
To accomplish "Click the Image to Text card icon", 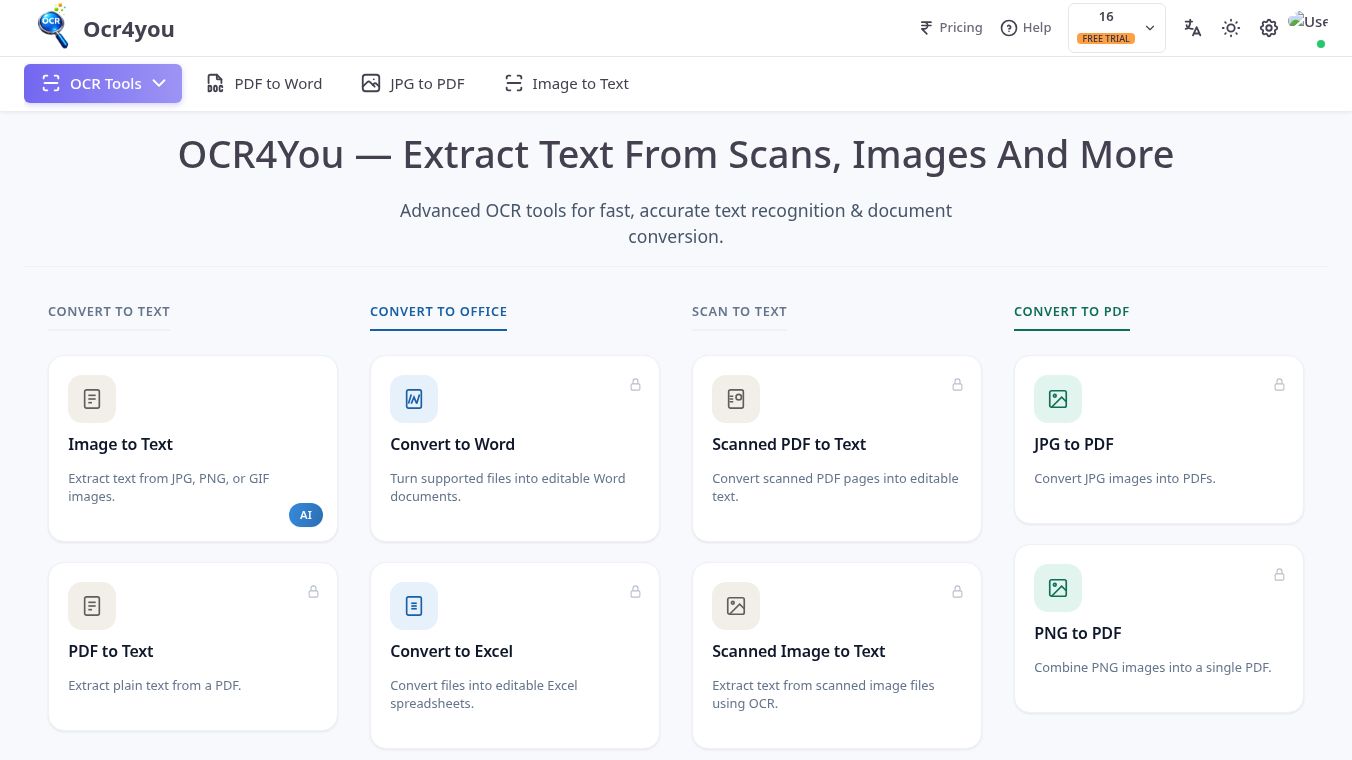I will point(92,399).
